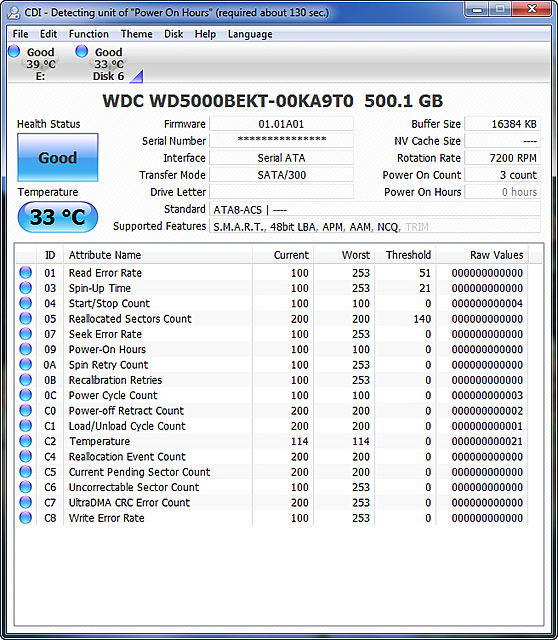Click the status orb for Seek Error Rate

(x=25, y=333)
